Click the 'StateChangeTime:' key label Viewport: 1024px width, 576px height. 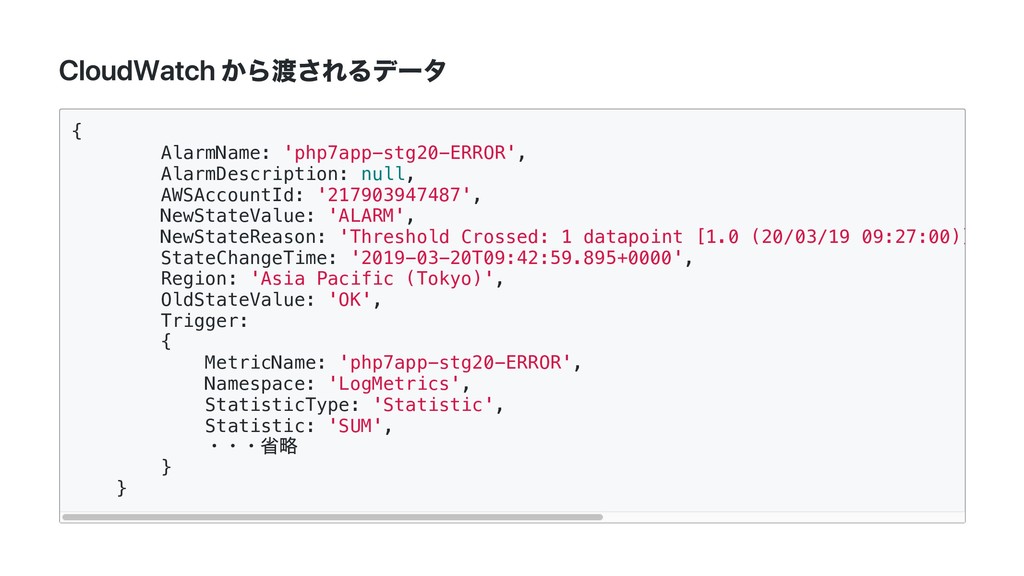click(x=249, y=257)
